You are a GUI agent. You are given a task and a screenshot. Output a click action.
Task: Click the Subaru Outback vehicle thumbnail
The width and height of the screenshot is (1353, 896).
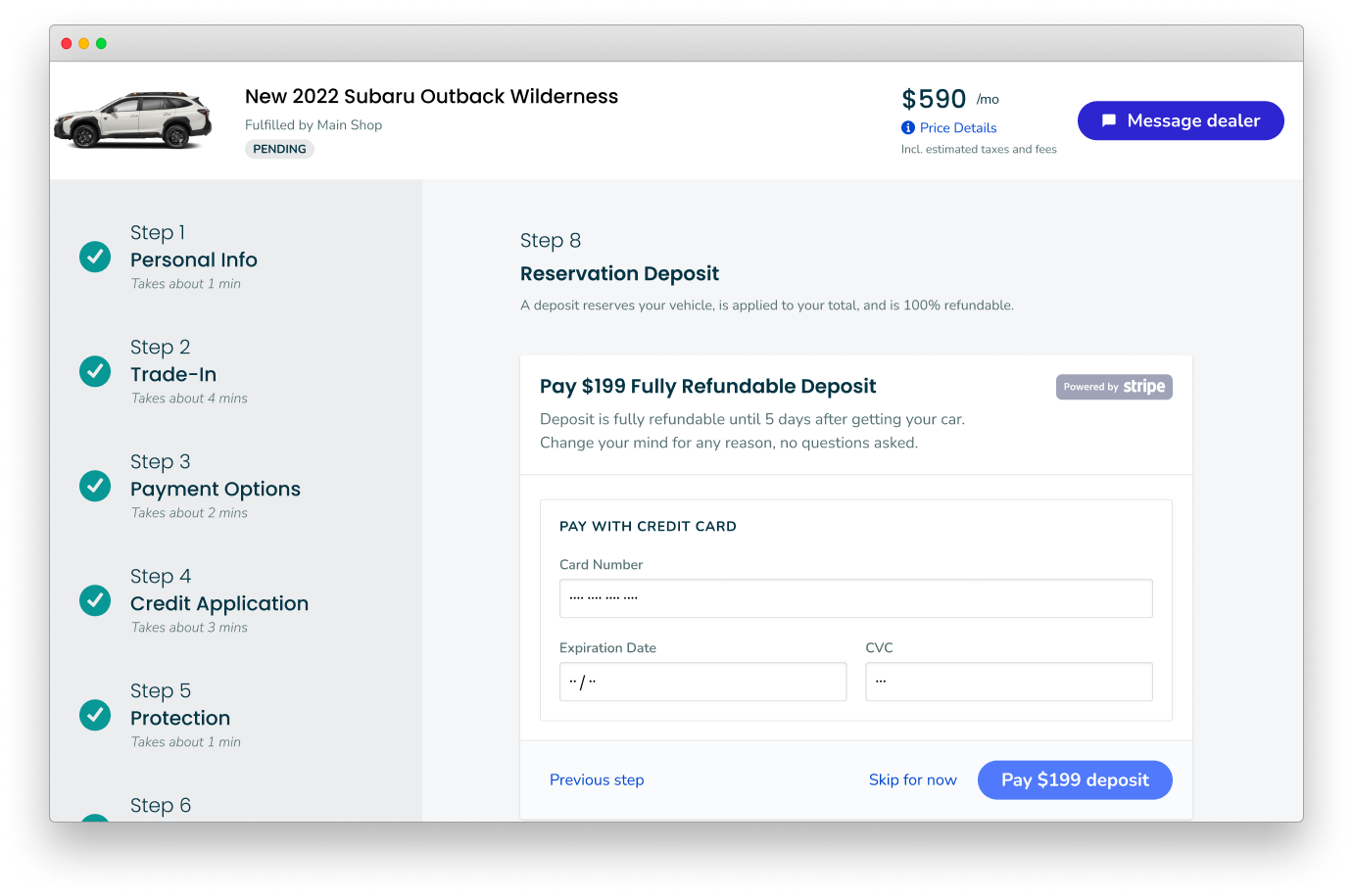click(133, 120)
